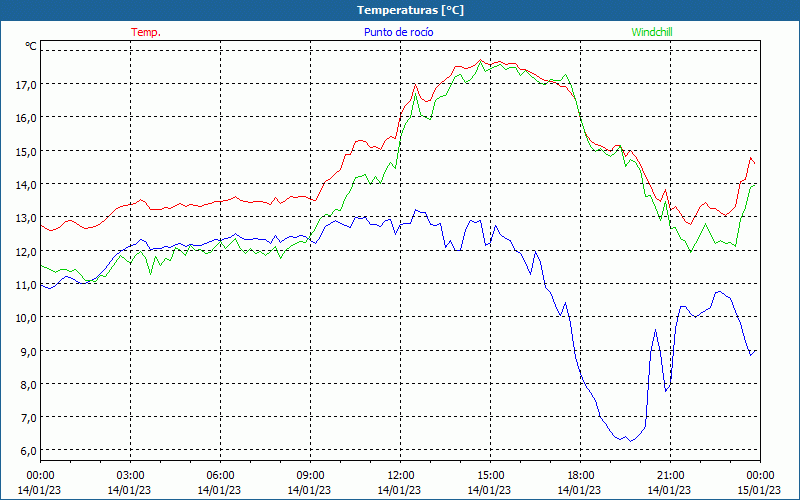800x500 pixels.
Task: Click the 15:00 time axis label
Action: click(490, 476)
